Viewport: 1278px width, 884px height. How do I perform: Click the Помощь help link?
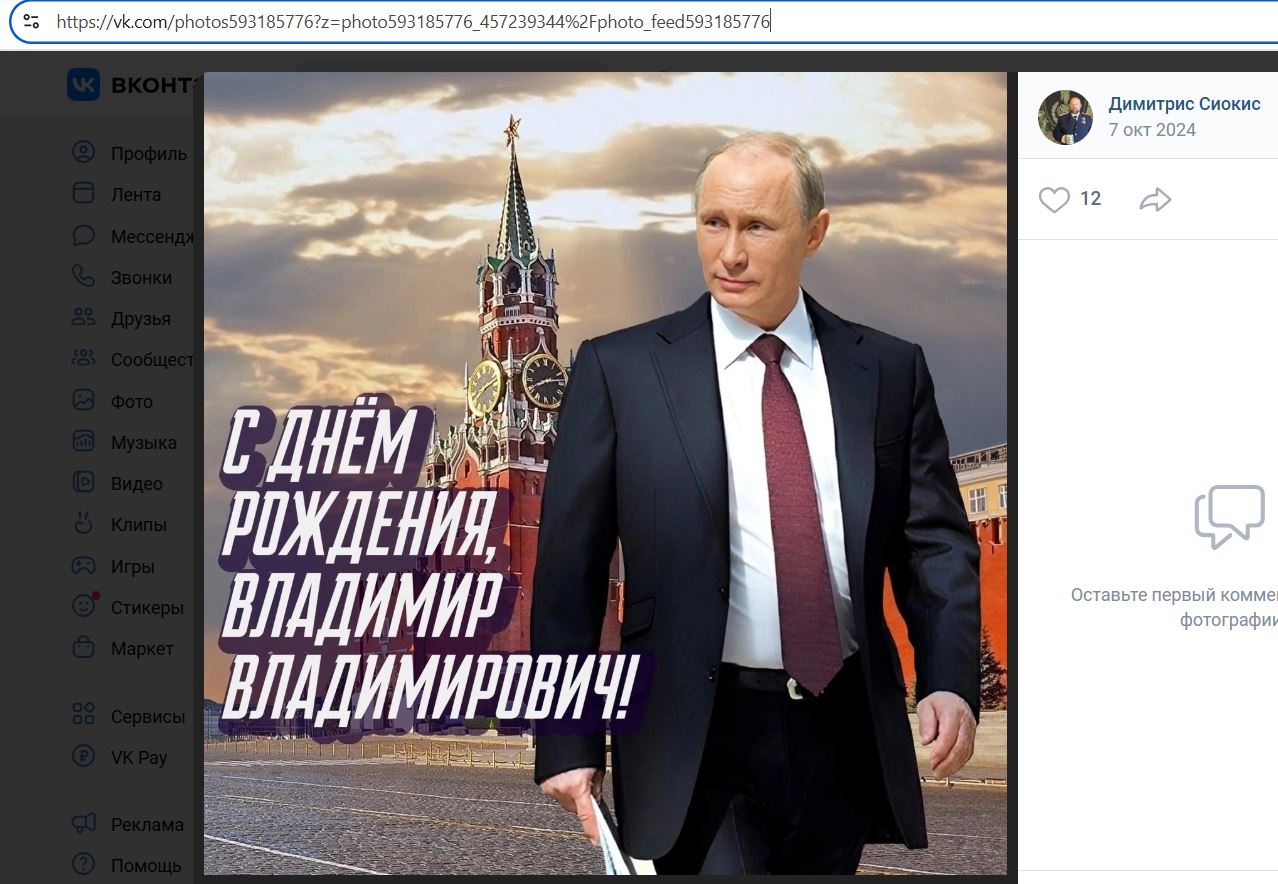(x=146, y=866)
